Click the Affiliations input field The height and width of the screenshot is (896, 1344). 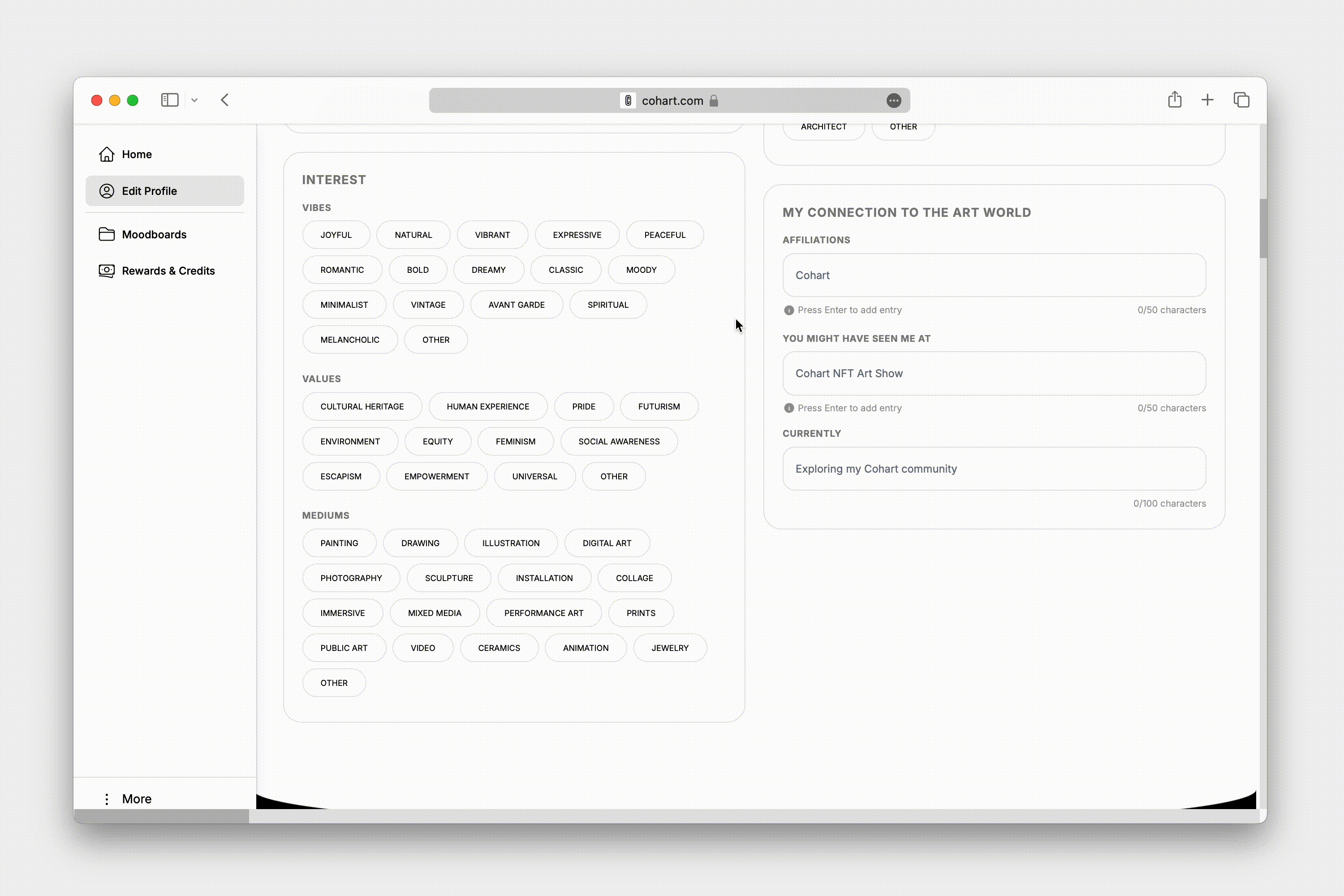point(994,274)
